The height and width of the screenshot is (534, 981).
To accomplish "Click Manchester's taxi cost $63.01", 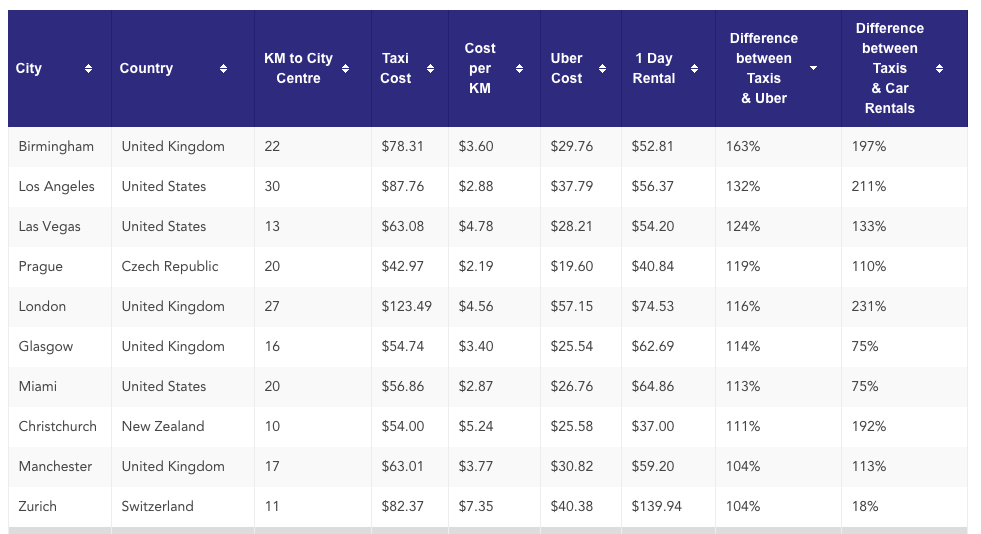I will click(402, 466).
